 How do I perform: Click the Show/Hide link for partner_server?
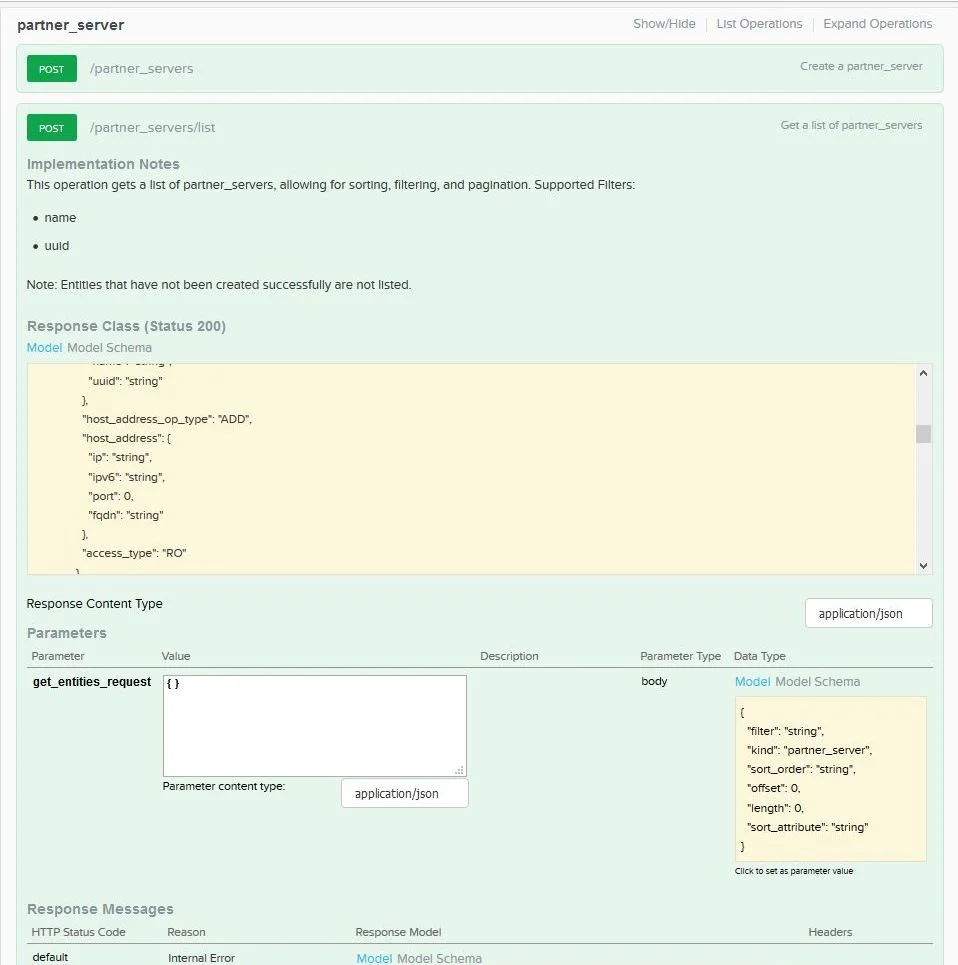[x=664, y=24]
